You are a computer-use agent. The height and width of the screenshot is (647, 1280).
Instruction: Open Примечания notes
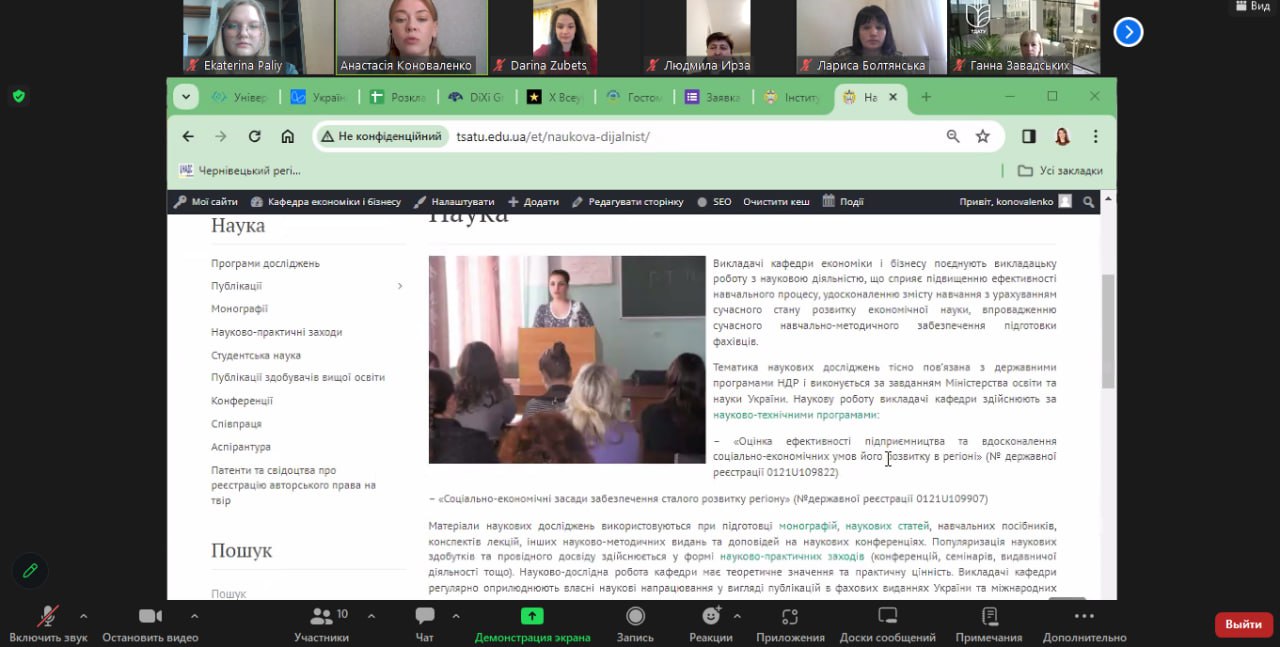click(989, 624)
